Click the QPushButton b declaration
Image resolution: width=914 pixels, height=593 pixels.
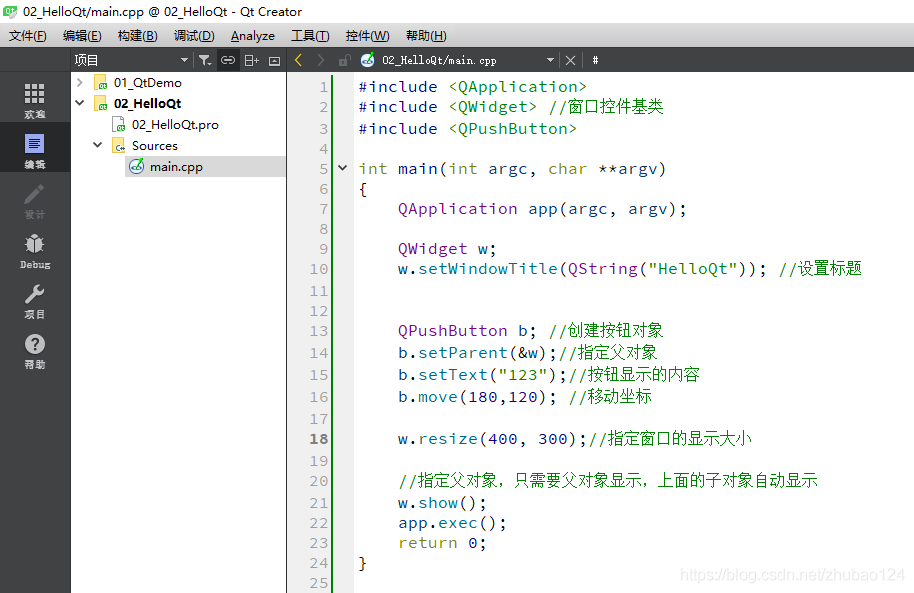[x=530, y=331]
